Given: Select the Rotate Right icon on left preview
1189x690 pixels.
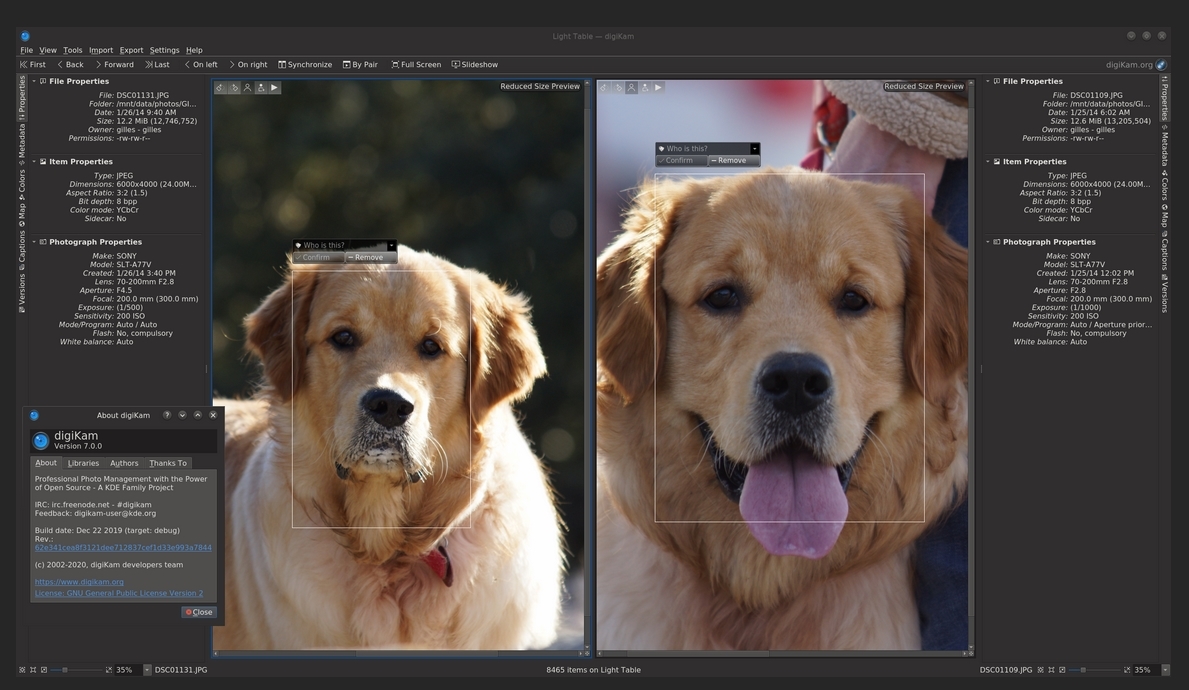Looking at the screenshot, I should 232,87.
